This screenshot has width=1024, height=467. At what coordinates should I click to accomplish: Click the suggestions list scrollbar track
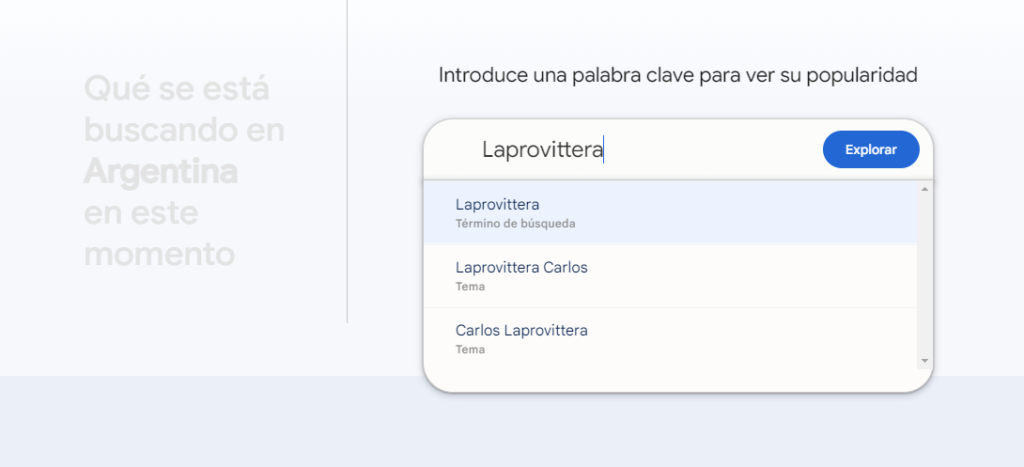click(924, 274)
